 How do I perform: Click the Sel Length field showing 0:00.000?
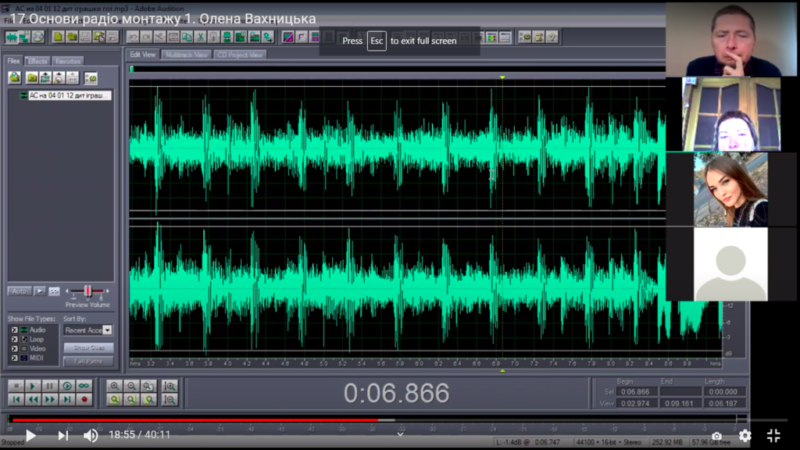pyautogui.click(x=723, y=392)
